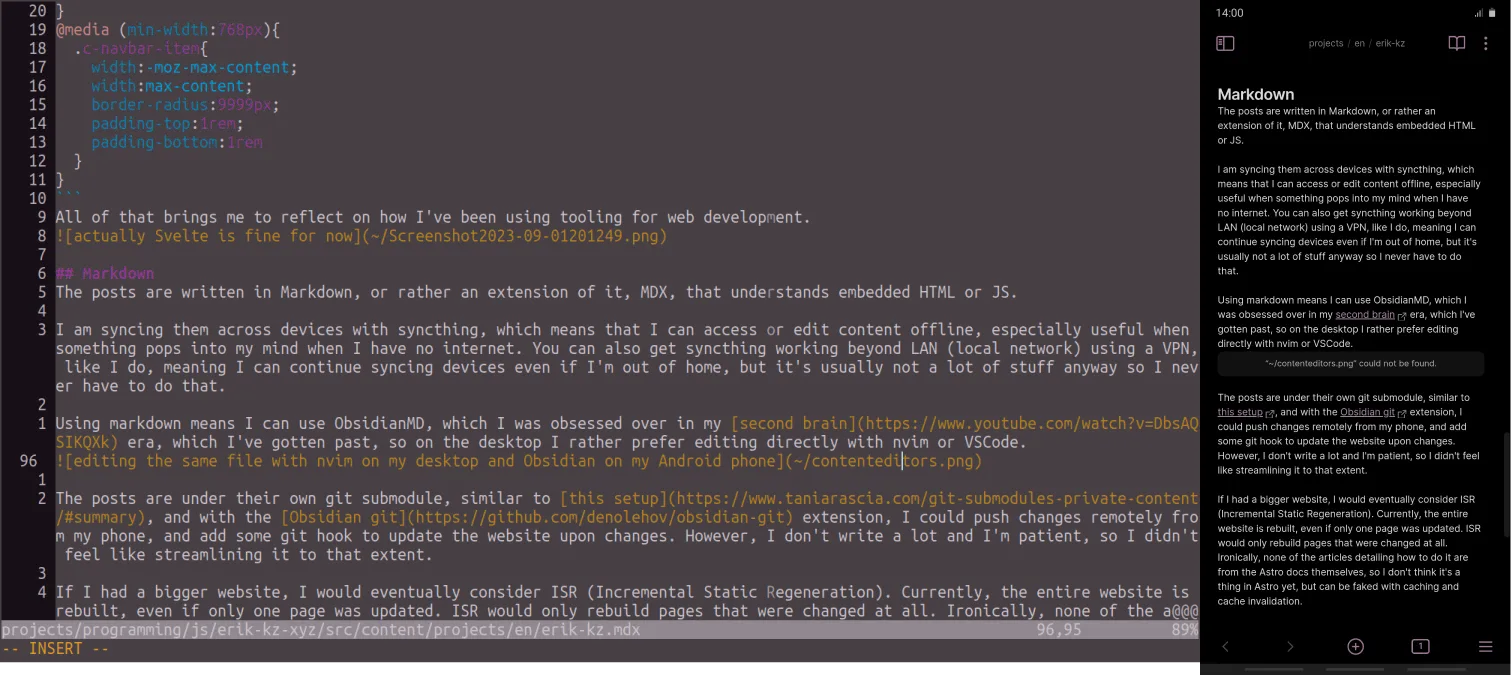Click the "Markdown" section heading

click(1256, 94)
